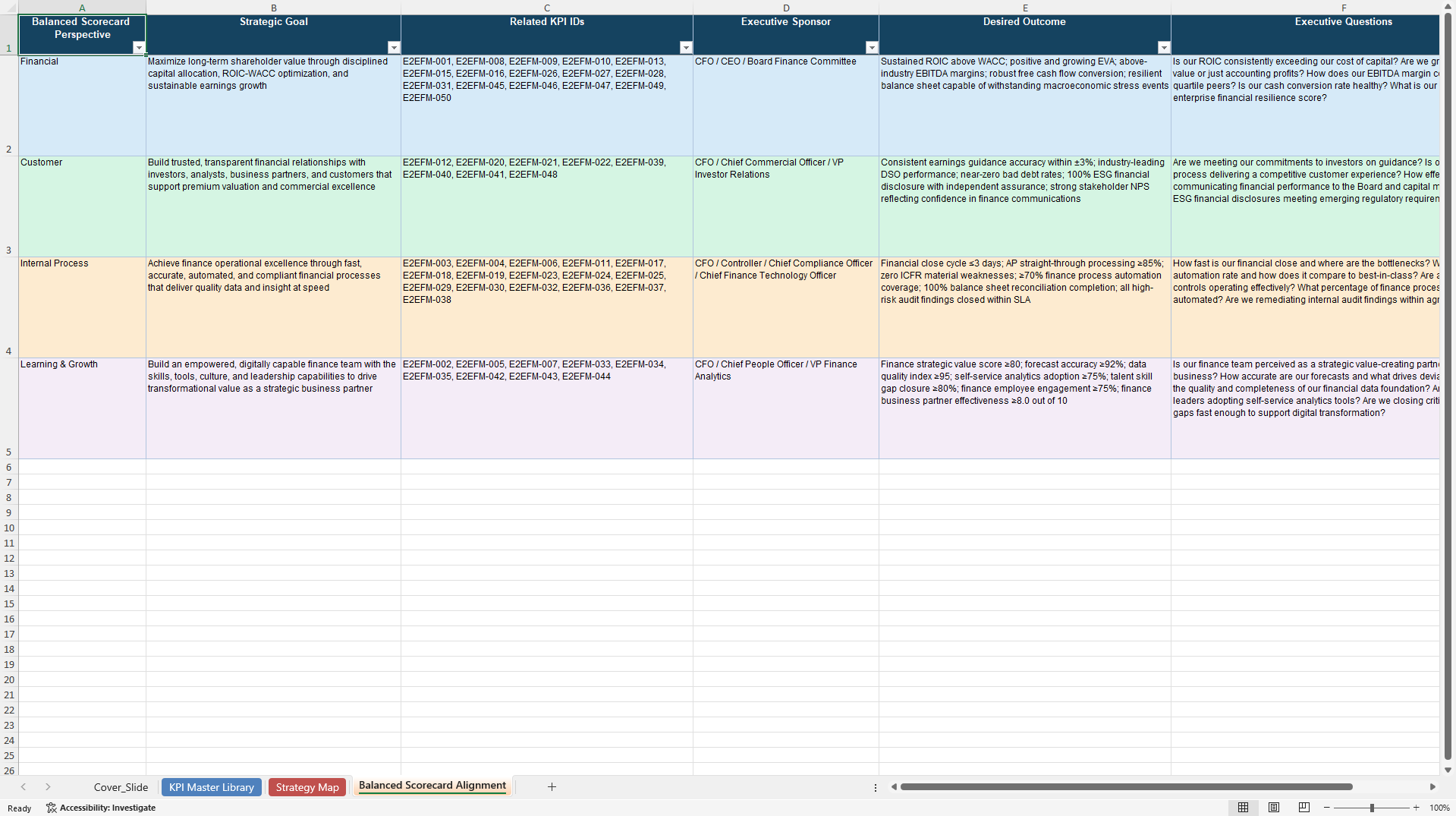Viewport: 1456px width, 816px height.
Task: Click the zoom slider handle
Action: tap(1372, 808)
